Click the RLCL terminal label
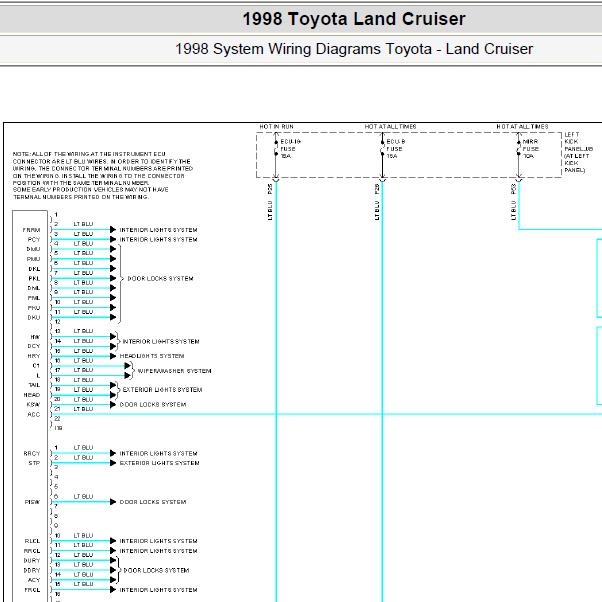This screenshot has height=602, width=602. pos(32,541)
